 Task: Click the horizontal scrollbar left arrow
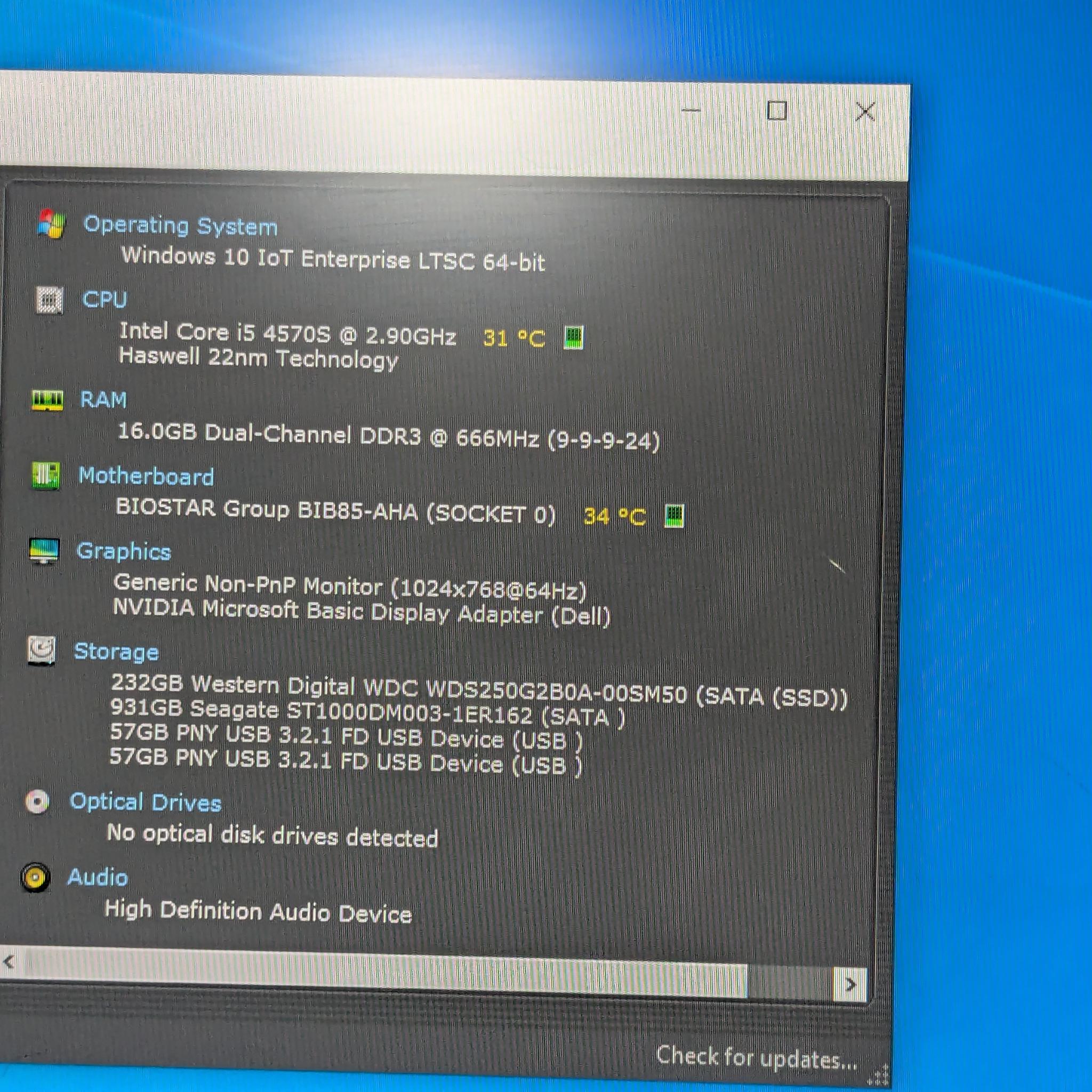(9, 961)
